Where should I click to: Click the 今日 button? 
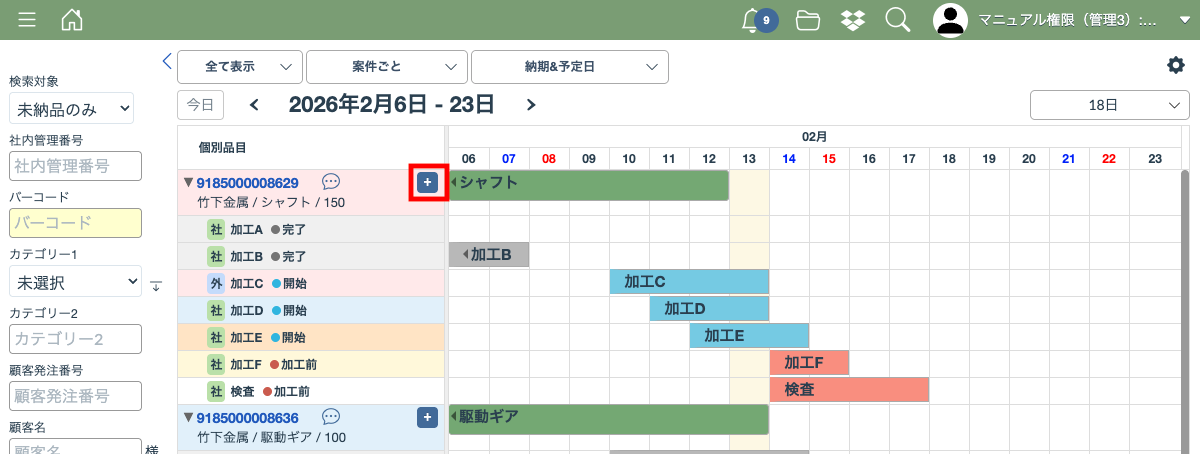pos(200,105)
